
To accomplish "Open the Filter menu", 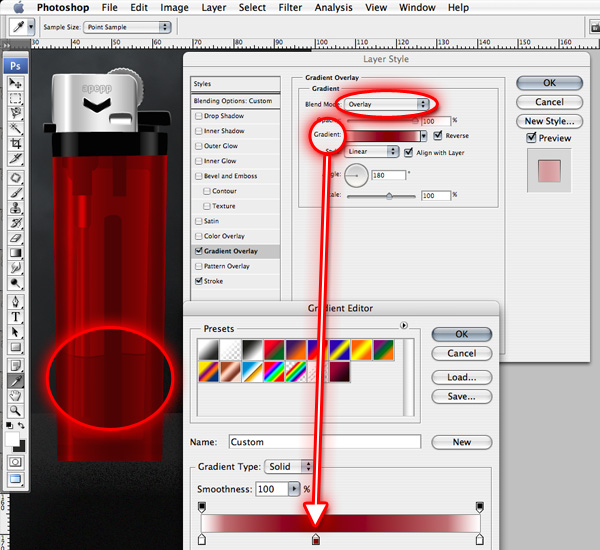I will click(290, 8).
